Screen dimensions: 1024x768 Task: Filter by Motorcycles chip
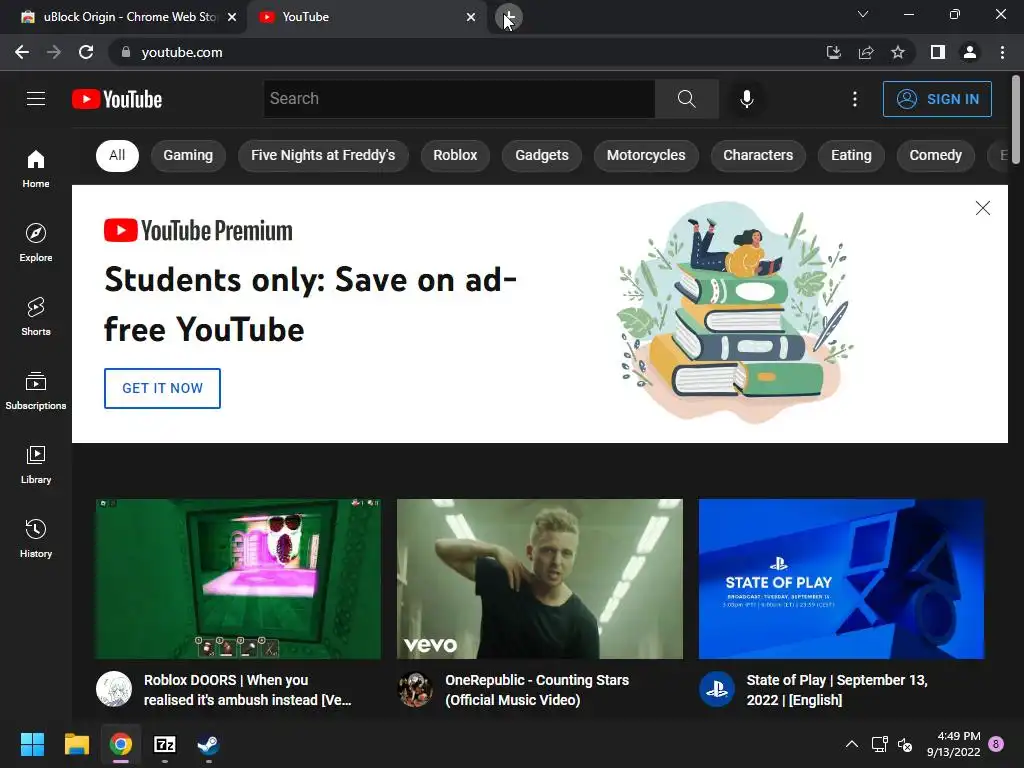pyautogui.click(x=646, y=155)
